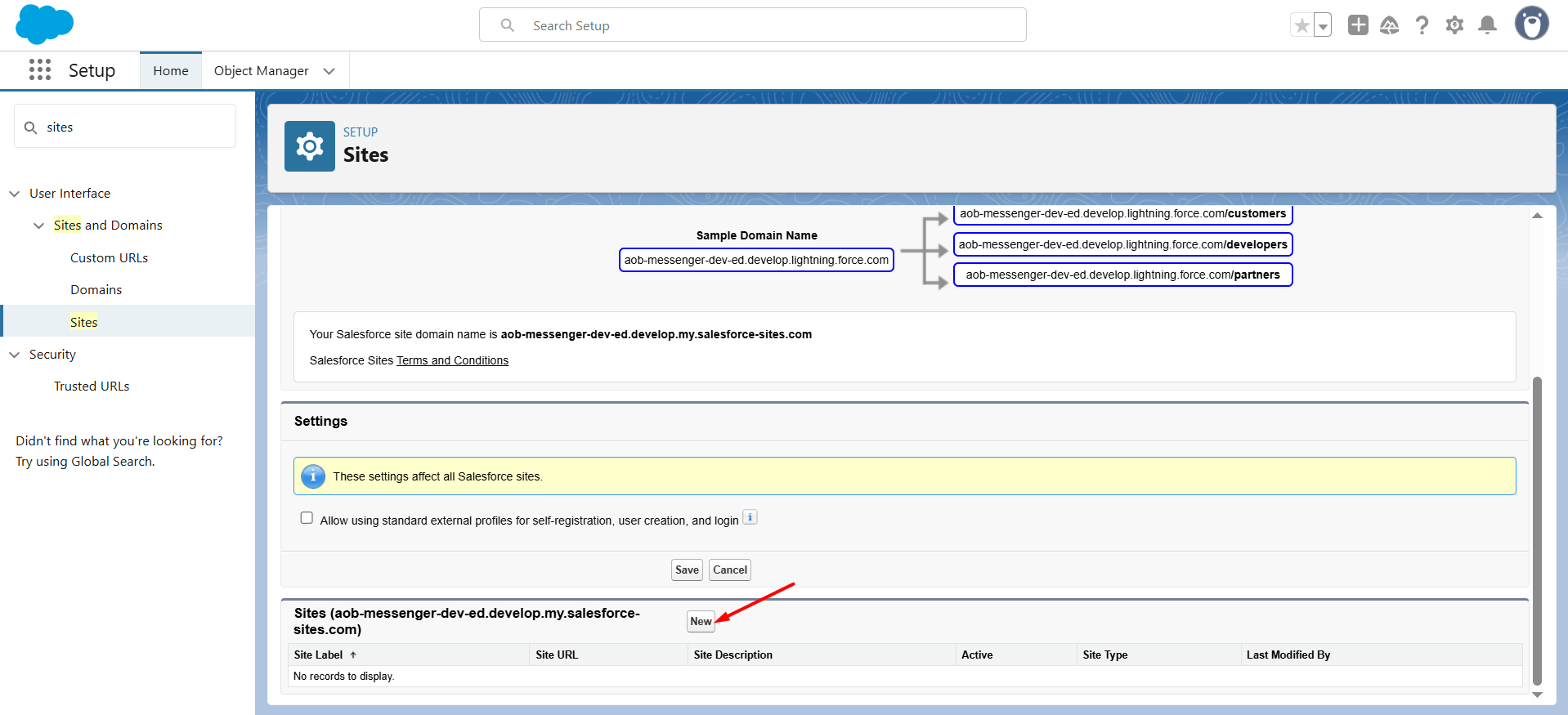Click the Sites setup gear icon
This screenshot has width=1568, height=715.
pyautogui.click(x=310, y=146)
